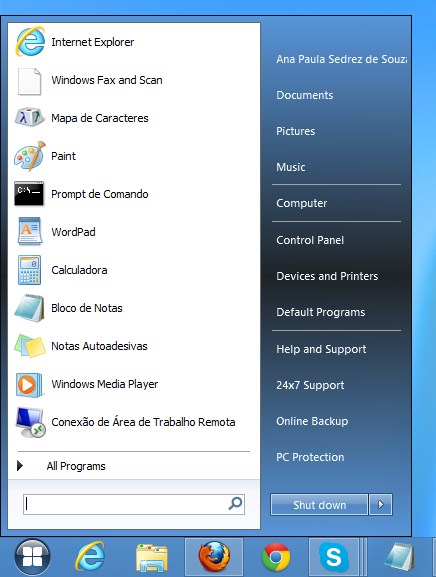Image resolution: width=436 pixels, height=577 pixels.
Task: Open Music from the Start menu
Action: [x=291, y=167]
